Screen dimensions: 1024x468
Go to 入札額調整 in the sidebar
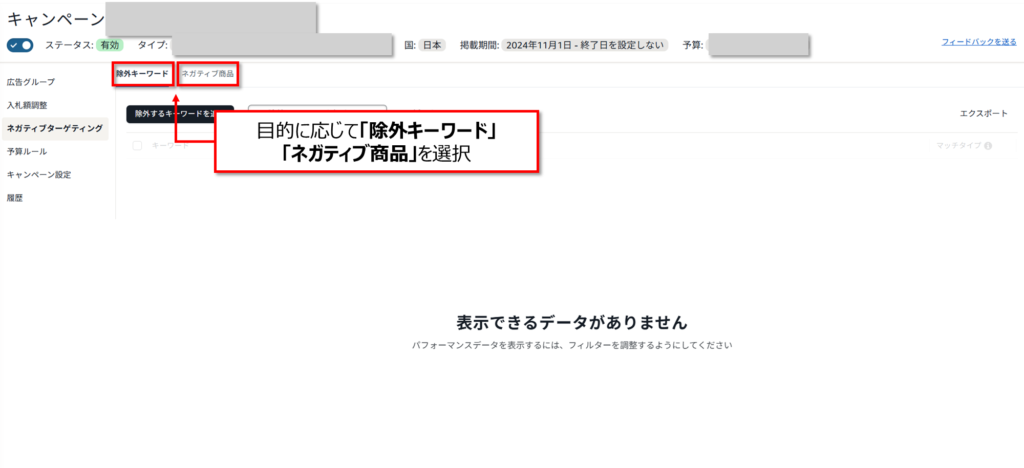[x=27, y=105]
